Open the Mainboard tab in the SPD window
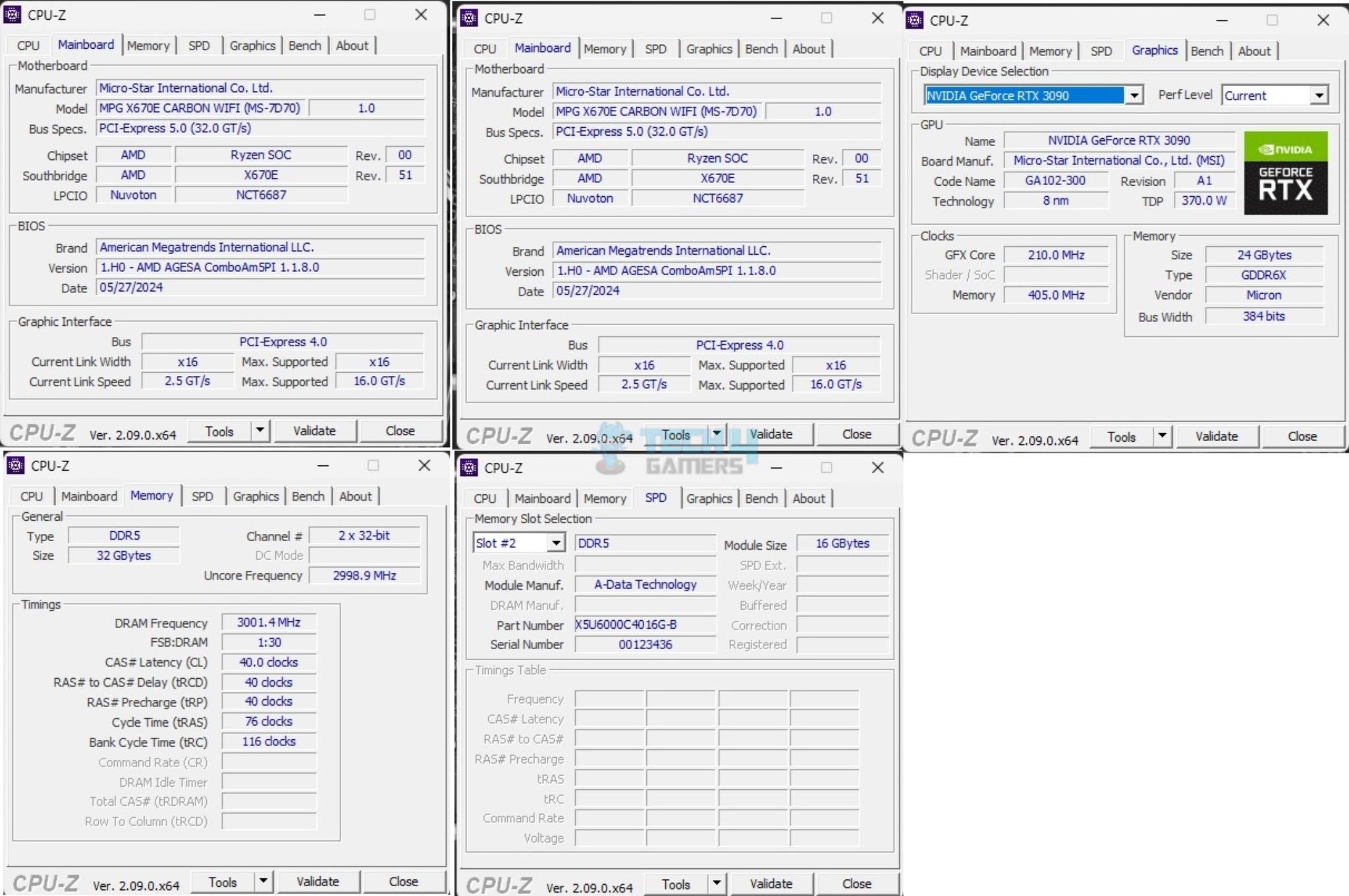The width and height of the screenshot is (1349, 896). [542, 499]
